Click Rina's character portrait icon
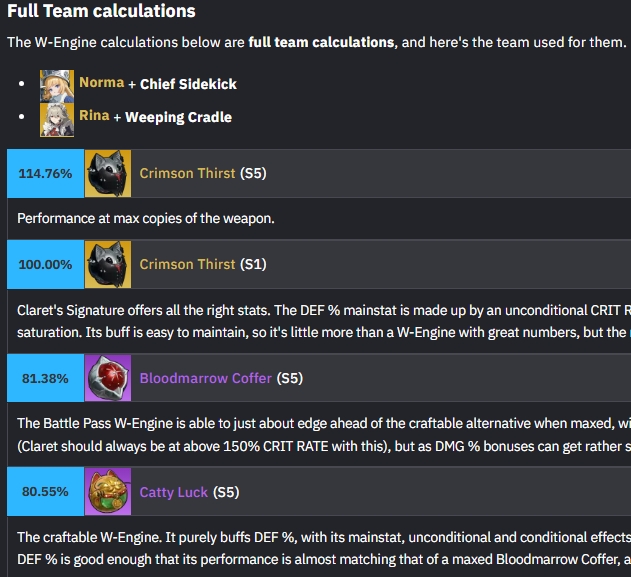 coord(57,120)
